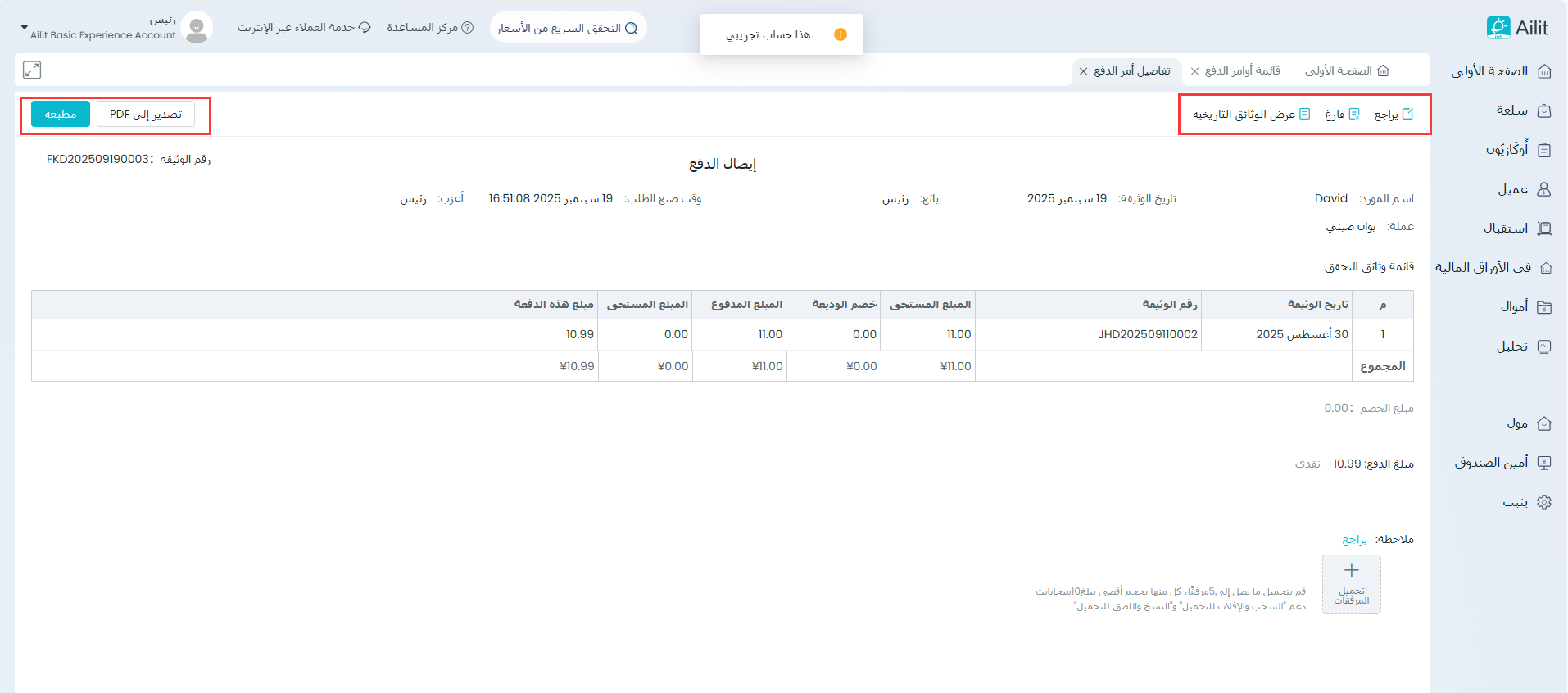1568x693 pixels.
Task: Toggle the fullscreen expand icon
Action: click(32, 70)
